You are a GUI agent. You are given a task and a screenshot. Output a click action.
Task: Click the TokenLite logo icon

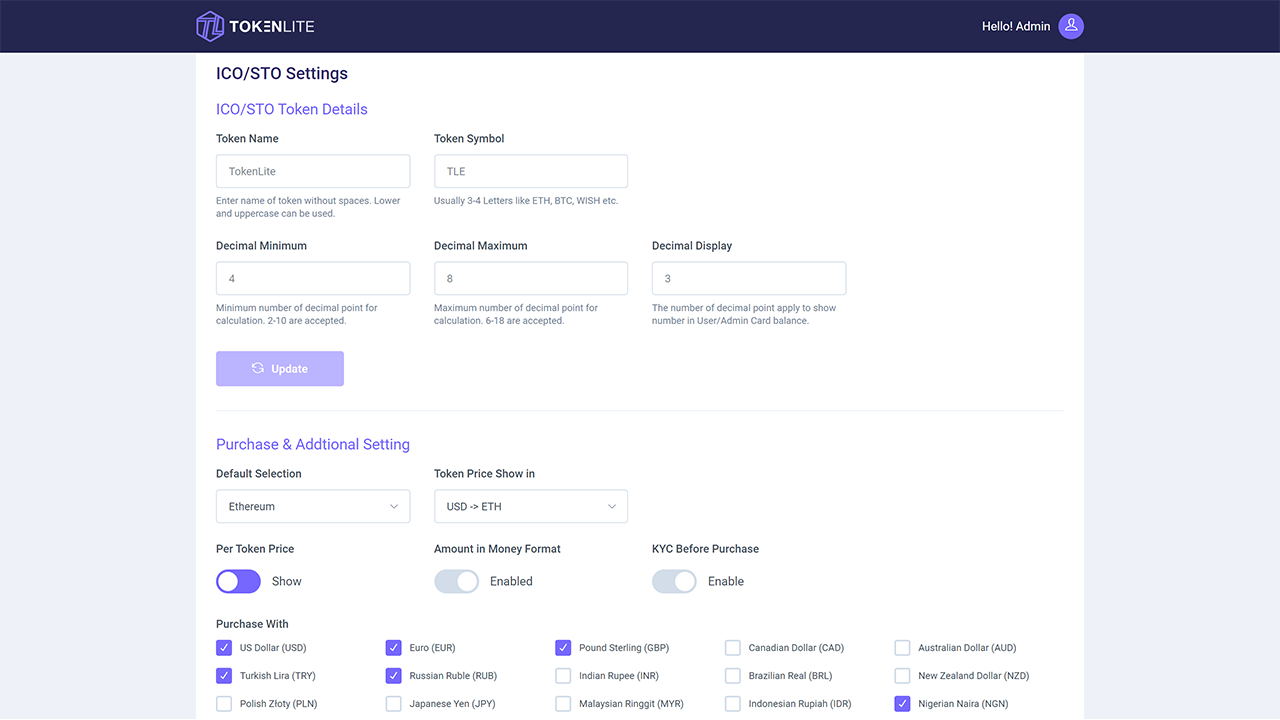click(210, 26)
